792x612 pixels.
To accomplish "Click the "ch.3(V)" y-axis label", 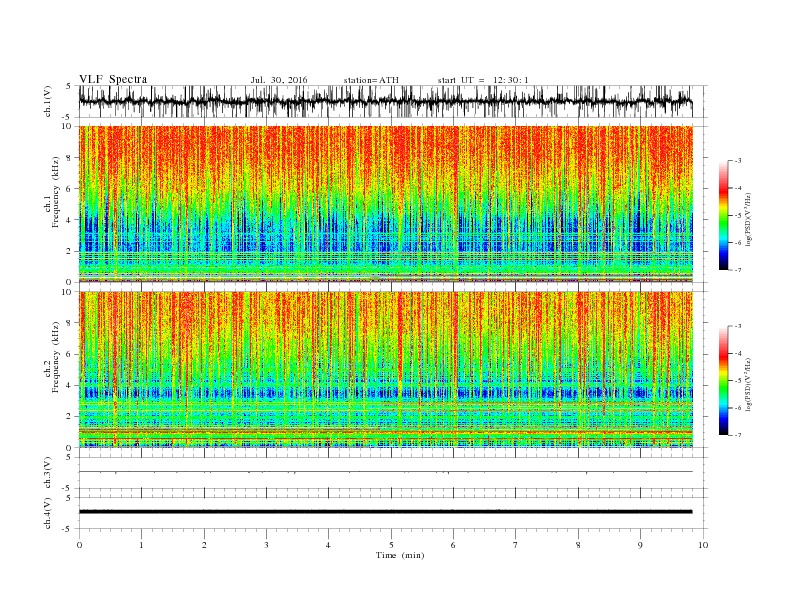I will (48, 474).
